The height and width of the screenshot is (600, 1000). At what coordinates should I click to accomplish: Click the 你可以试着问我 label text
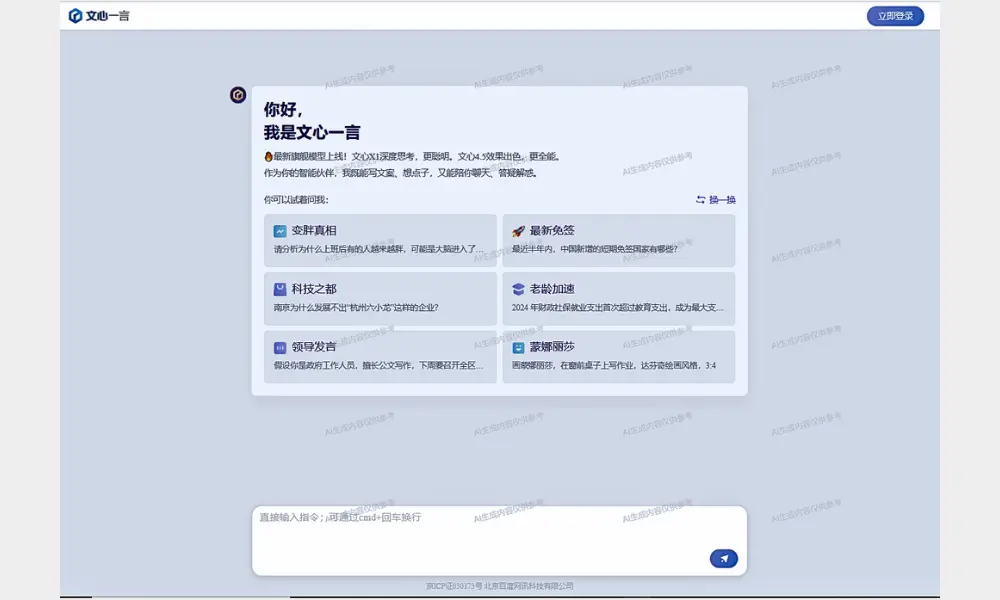[296, 200]
